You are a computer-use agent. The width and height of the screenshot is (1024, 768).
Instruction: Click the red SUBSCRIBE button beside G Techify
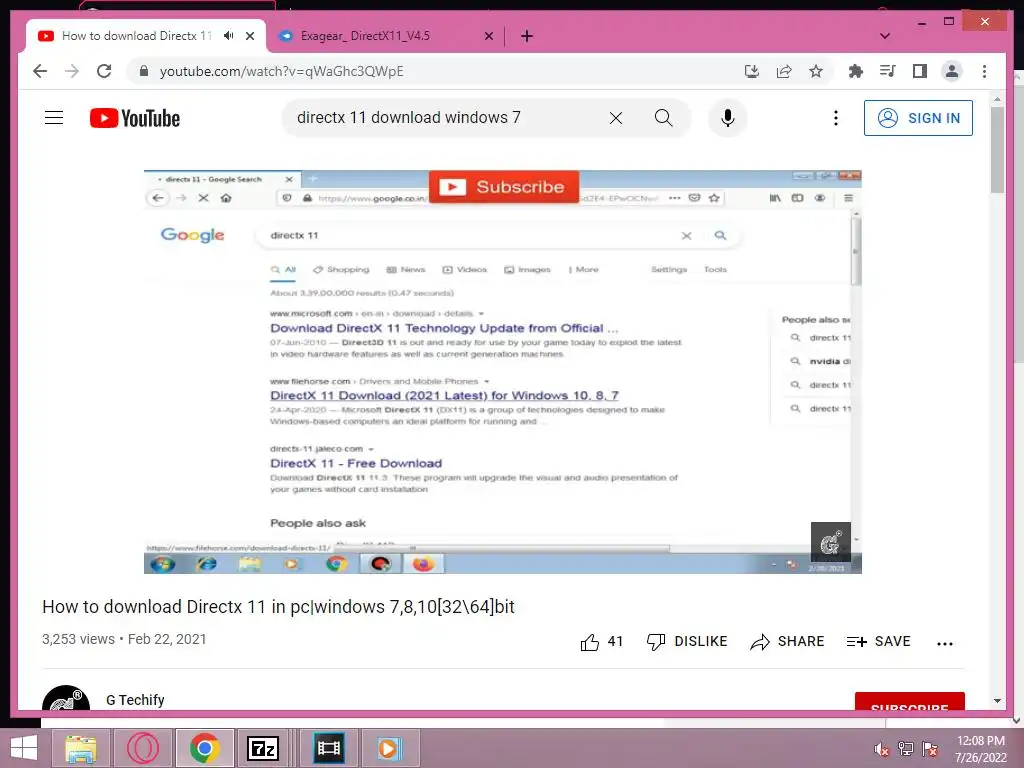pyautogui.click(x=910, y=701)
